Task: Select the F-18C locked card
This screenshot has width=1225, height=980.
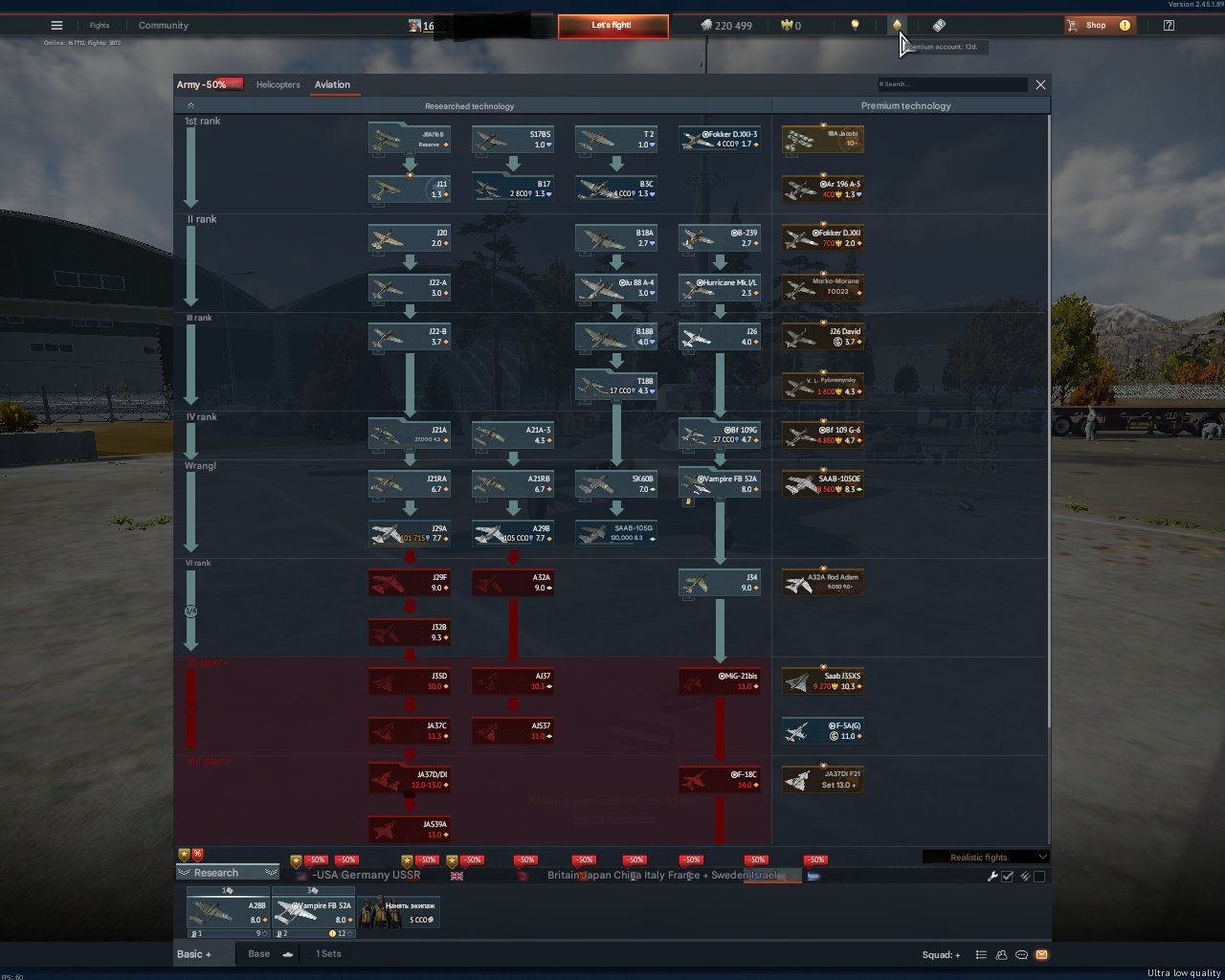Action: (x=720, y=779)
